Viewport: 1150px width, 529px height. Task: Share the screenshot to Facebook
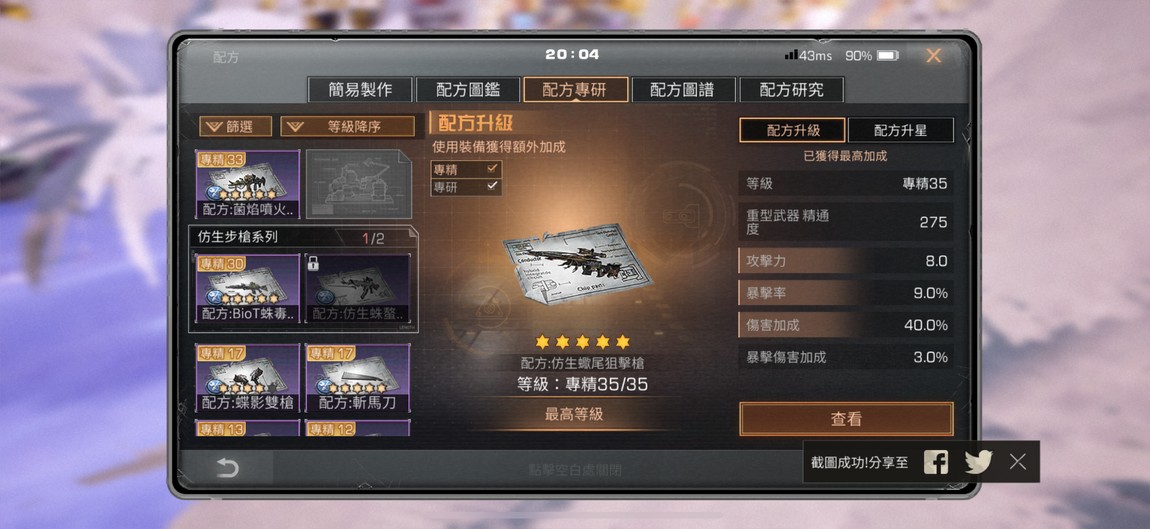pos(935,462)
